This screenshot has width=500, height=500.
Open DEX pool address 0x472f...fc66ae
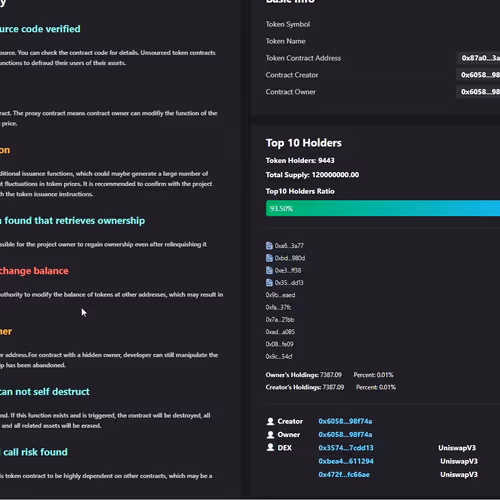[344, 475]
